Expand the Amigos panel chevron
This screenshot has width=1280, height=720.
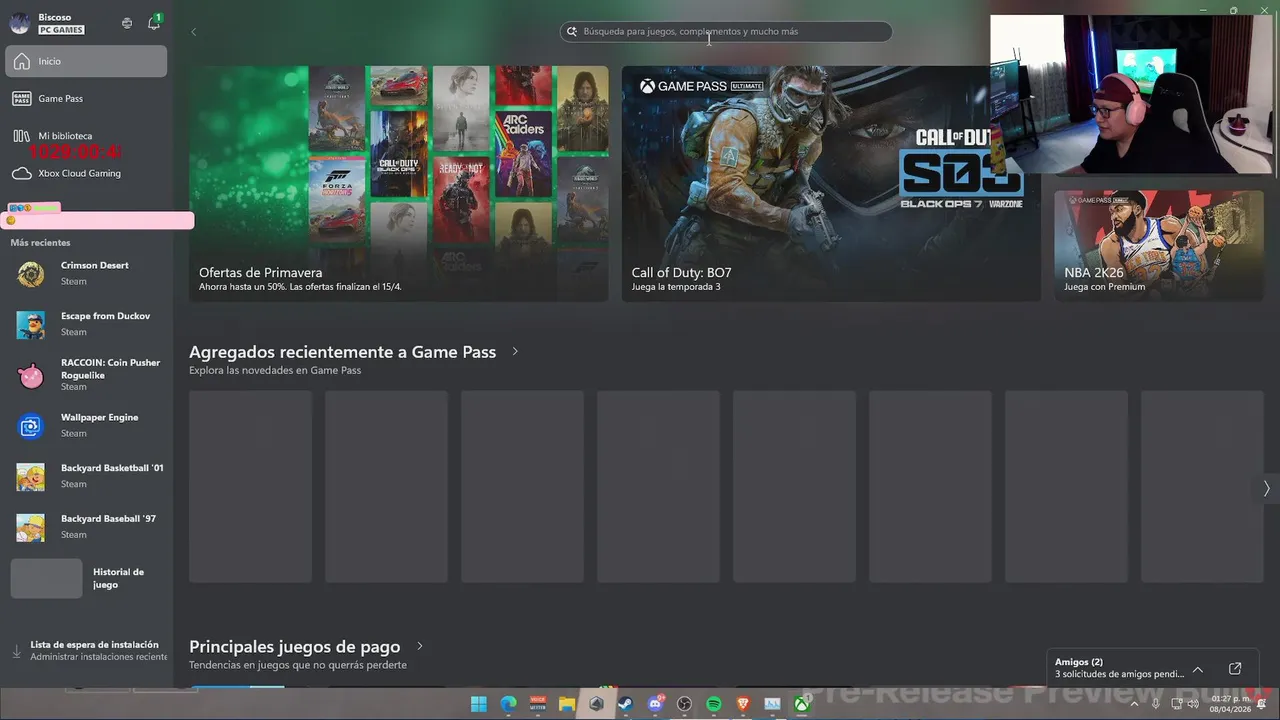coord(1197,669)
